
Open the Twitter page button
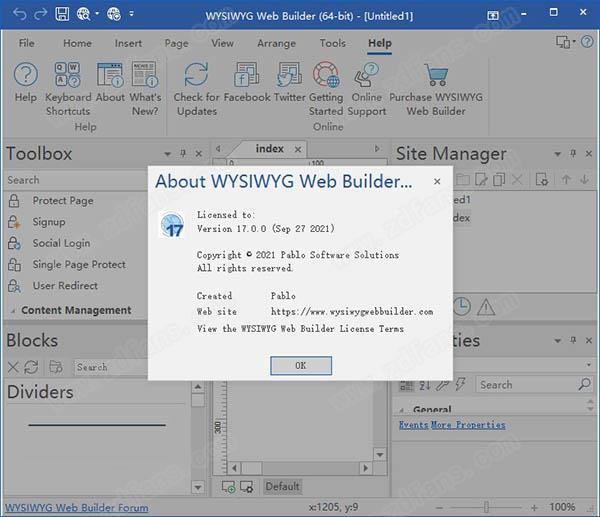pyautogui.click(x=290, y=82)
